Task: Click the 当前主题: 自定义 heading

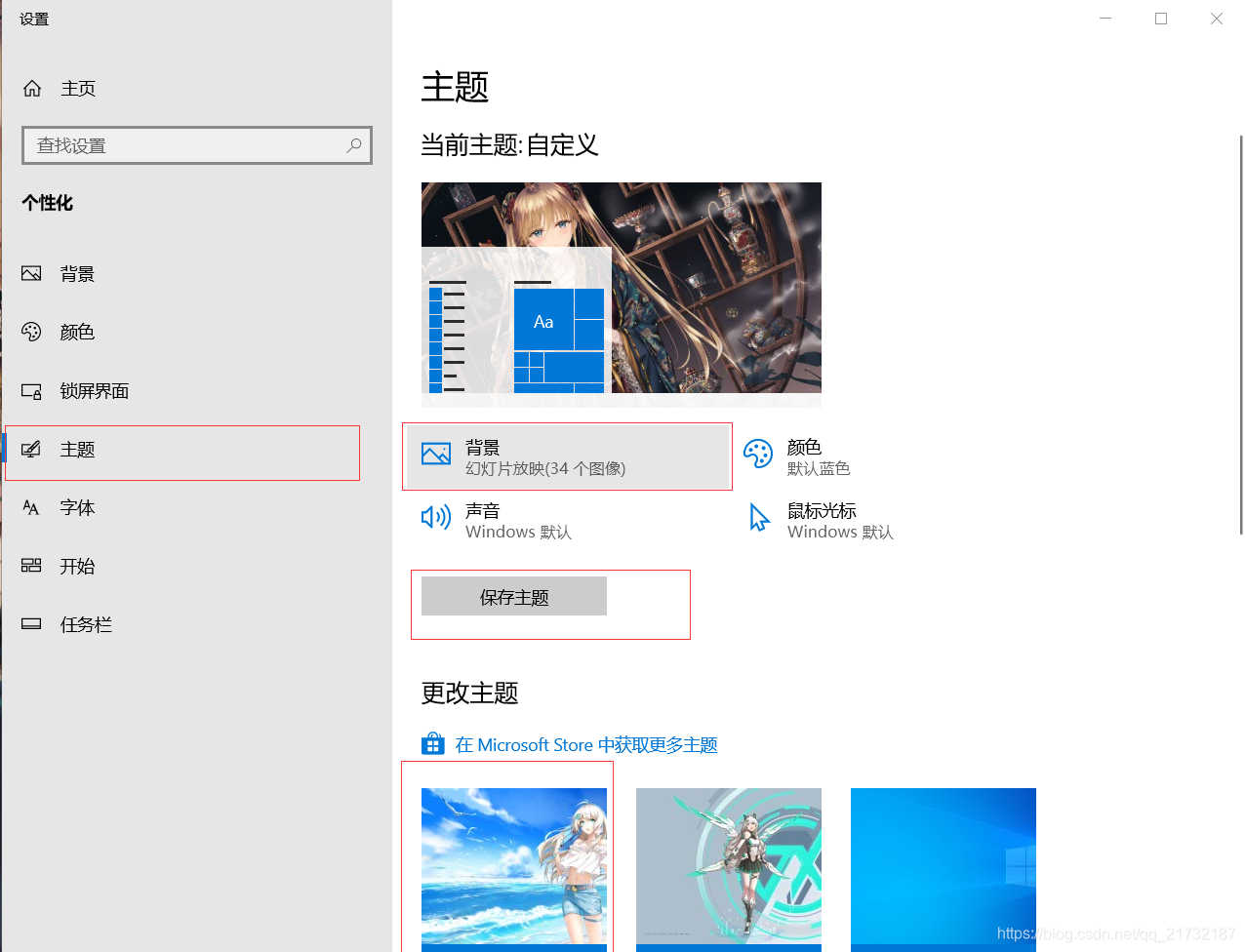Action: click(509, 145)
